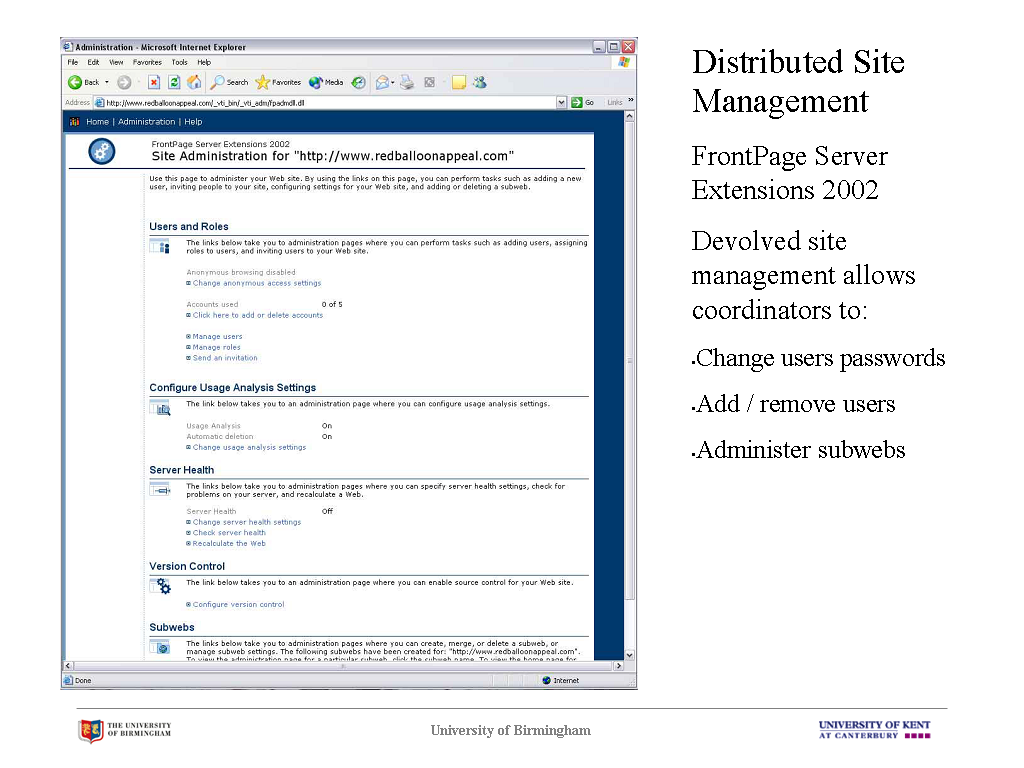Click the vertical scrollbar up arrow

coord(630,116)
